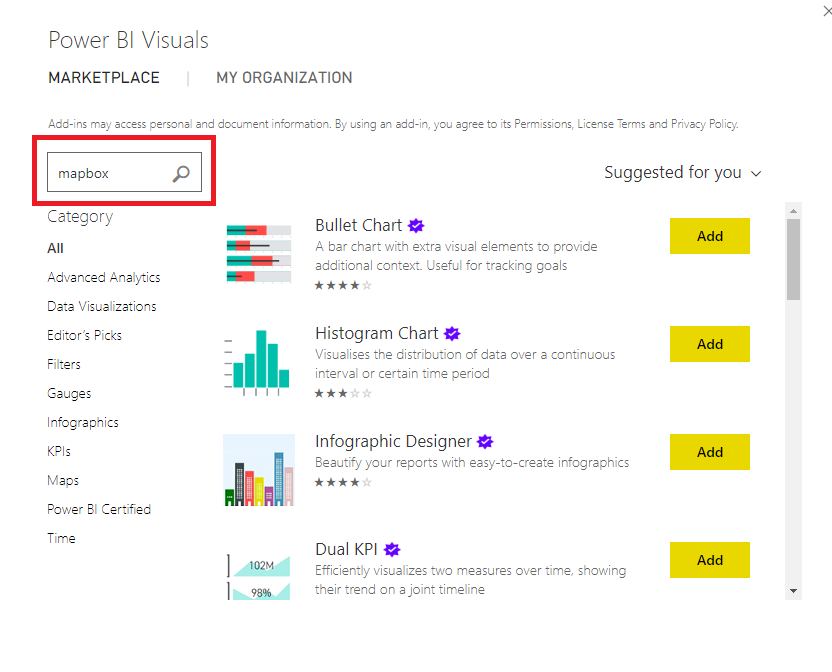The width and height of the screenshot is (832, 672).
Task: Select the Filters category
Action: pos(64,364)
